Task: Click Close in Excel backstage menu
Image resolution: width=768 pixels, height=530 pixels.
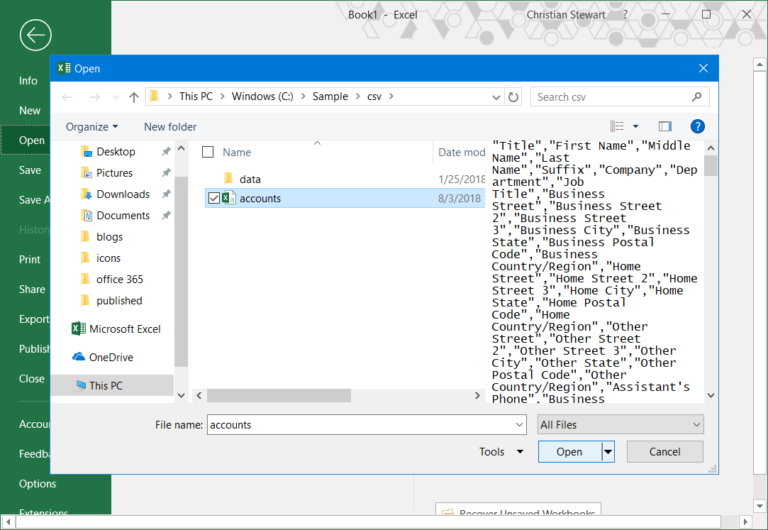Action: (31, 379)
